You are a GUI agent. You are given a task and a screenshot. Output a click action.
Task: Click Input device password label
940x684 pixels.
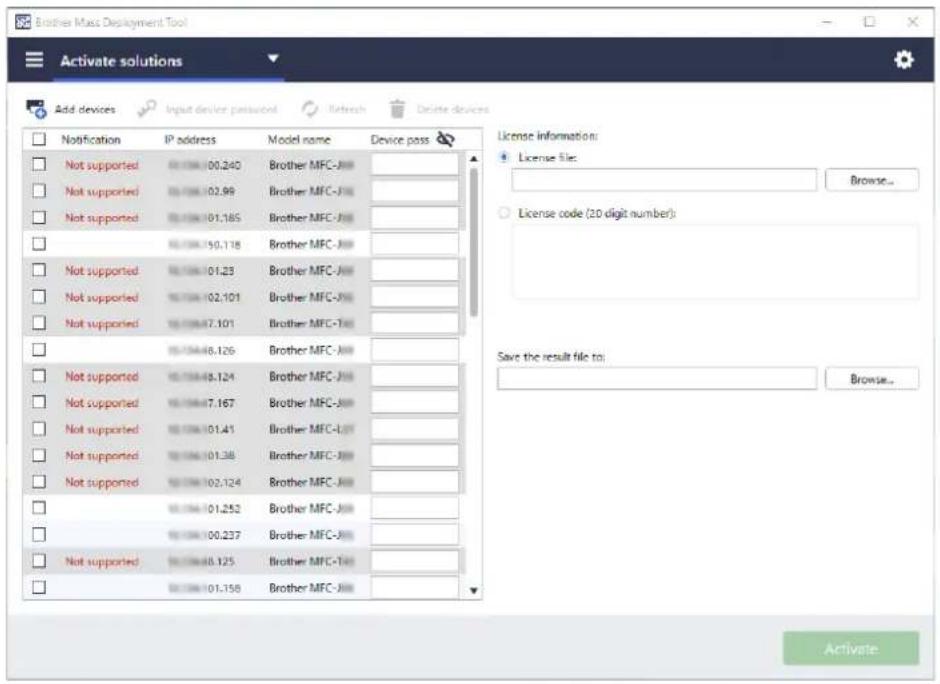(x=221, y=109)
